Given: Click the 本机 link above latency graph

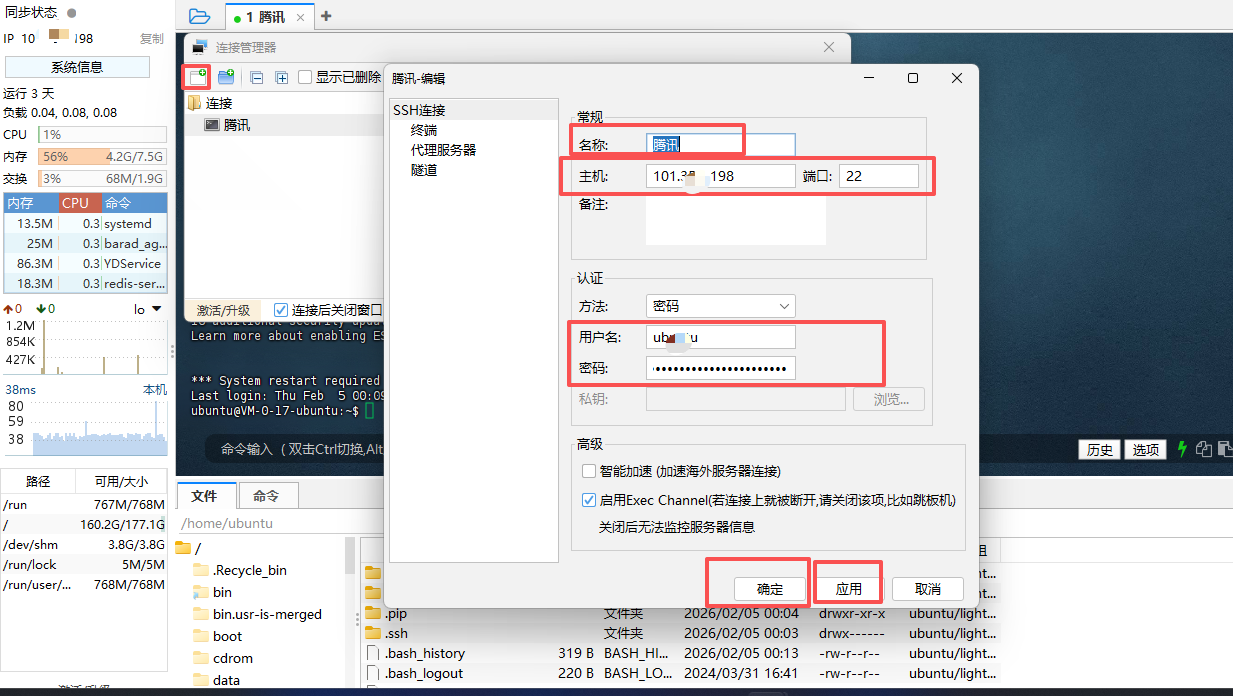Looking at the screenshot, I should [155, 389].
